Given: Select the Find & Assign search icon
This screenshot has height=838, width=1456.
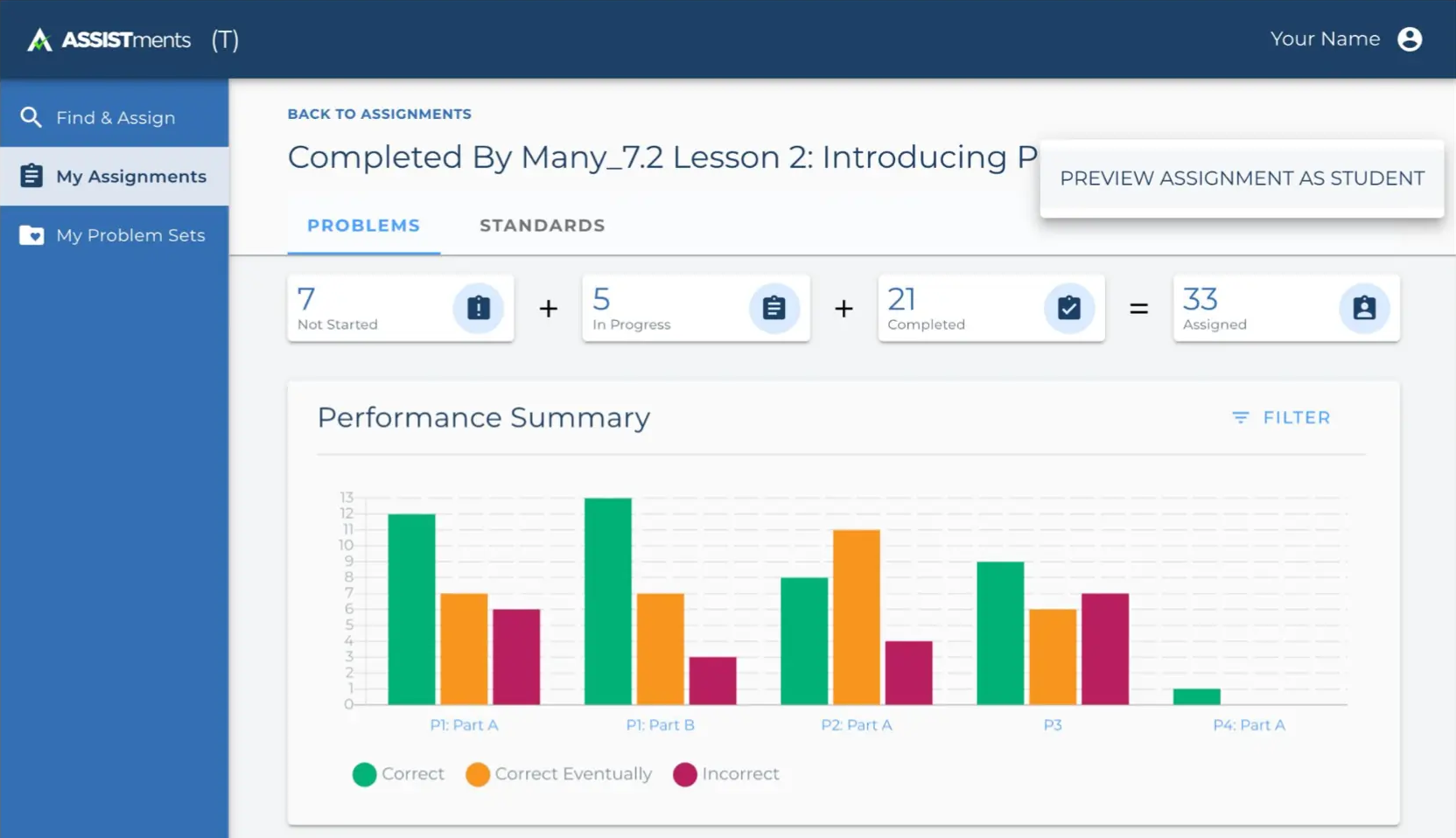Looking at the screenshot, I should tap(31, 116).
